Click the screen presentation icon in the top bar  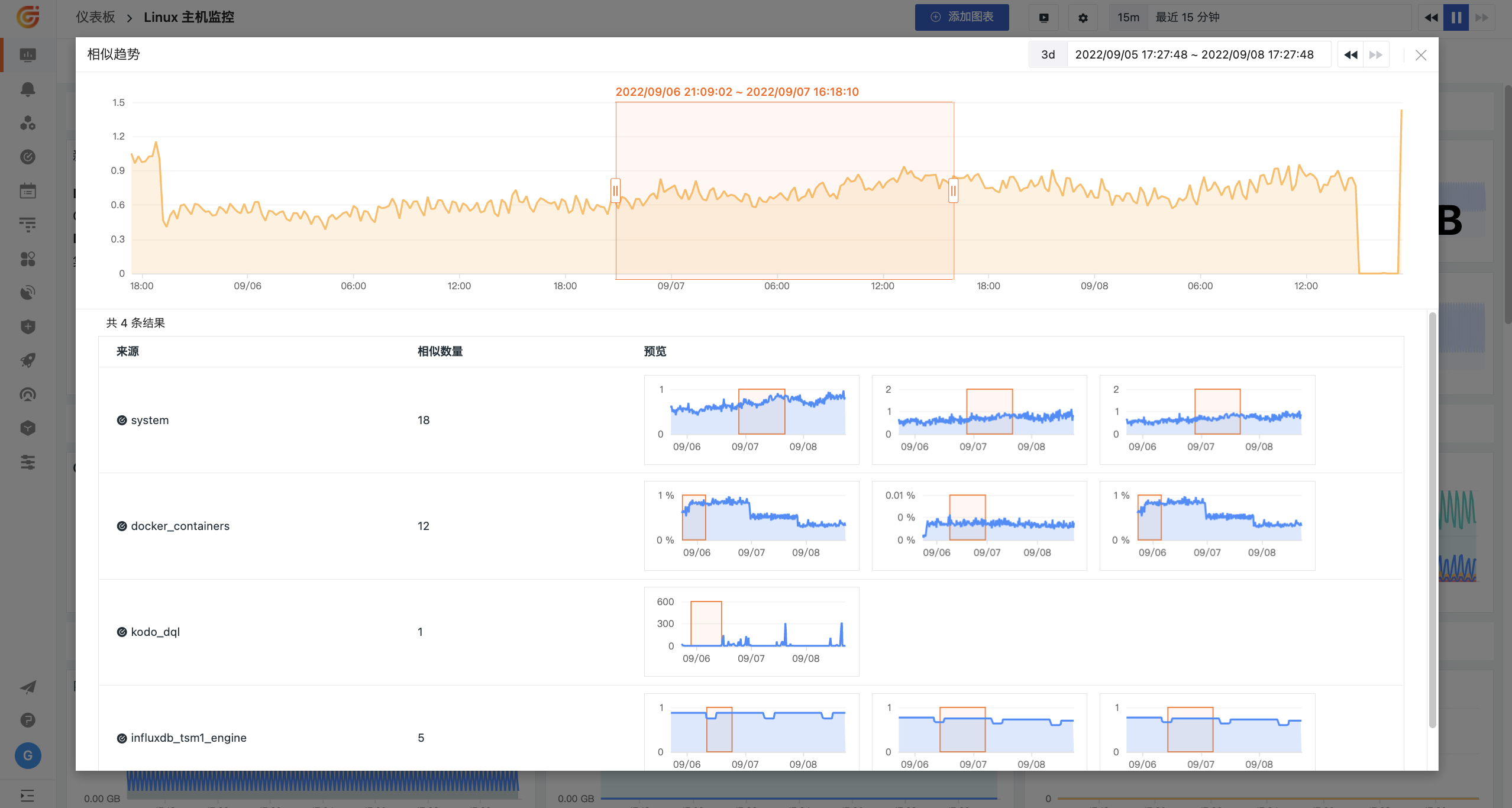pos(1044,18)
